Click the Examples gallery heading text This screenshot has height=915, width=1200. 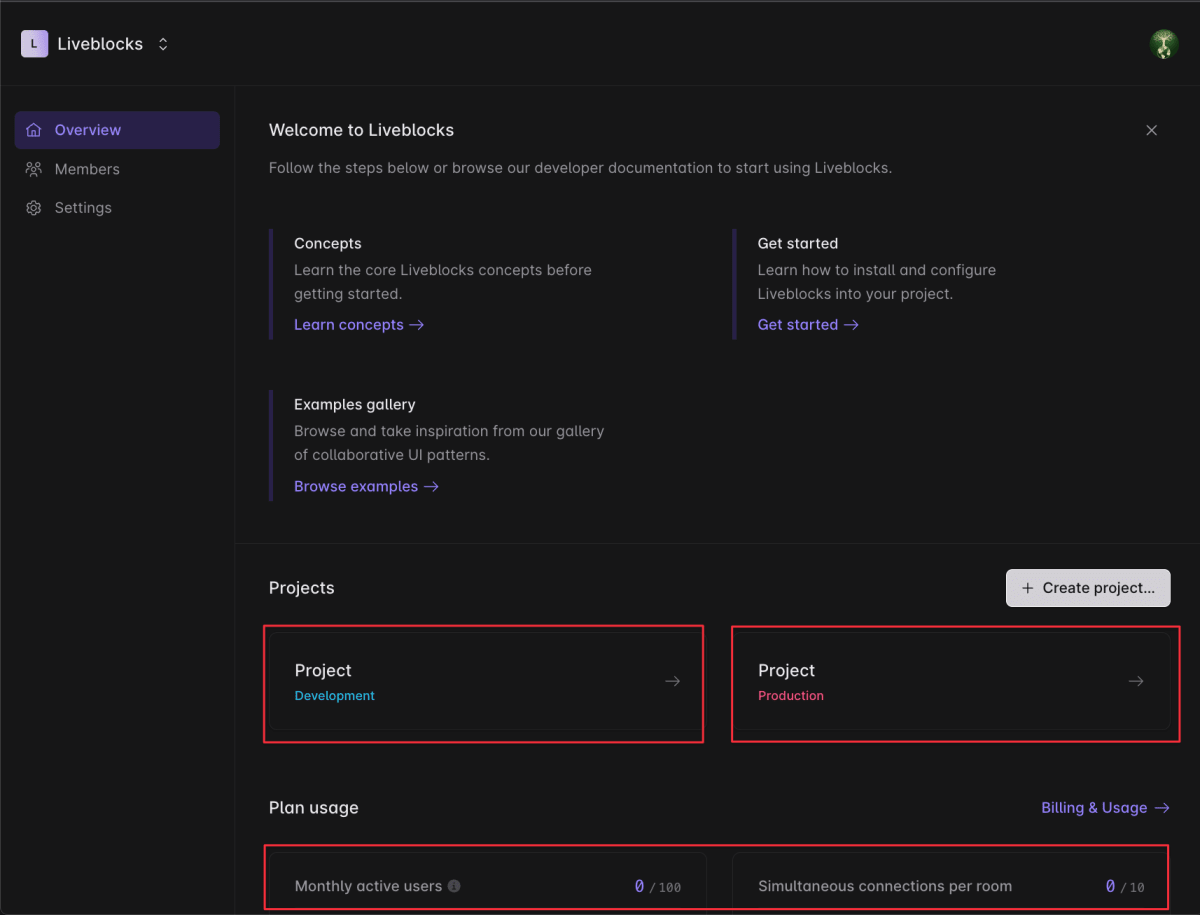(x=355, y=405)
